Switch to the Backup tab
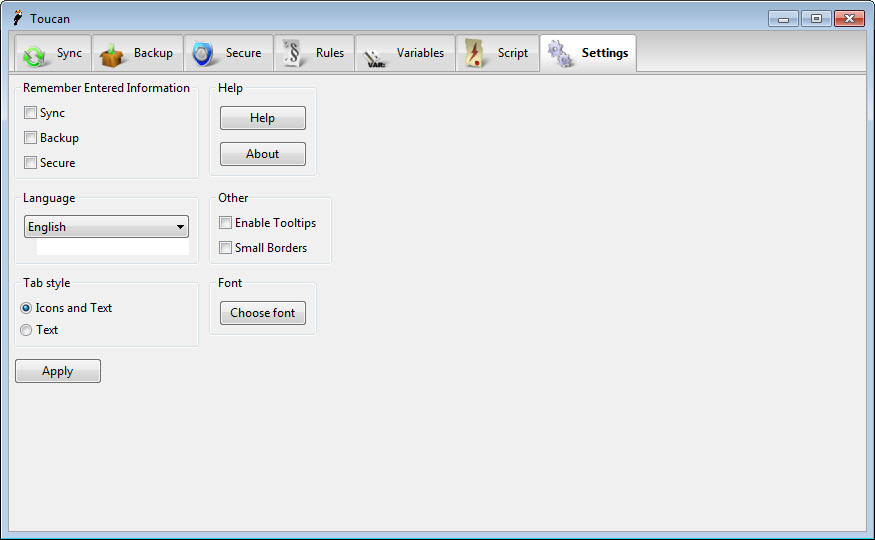The width and height of the screenshot is (875, 540). [x=137, y=53]
